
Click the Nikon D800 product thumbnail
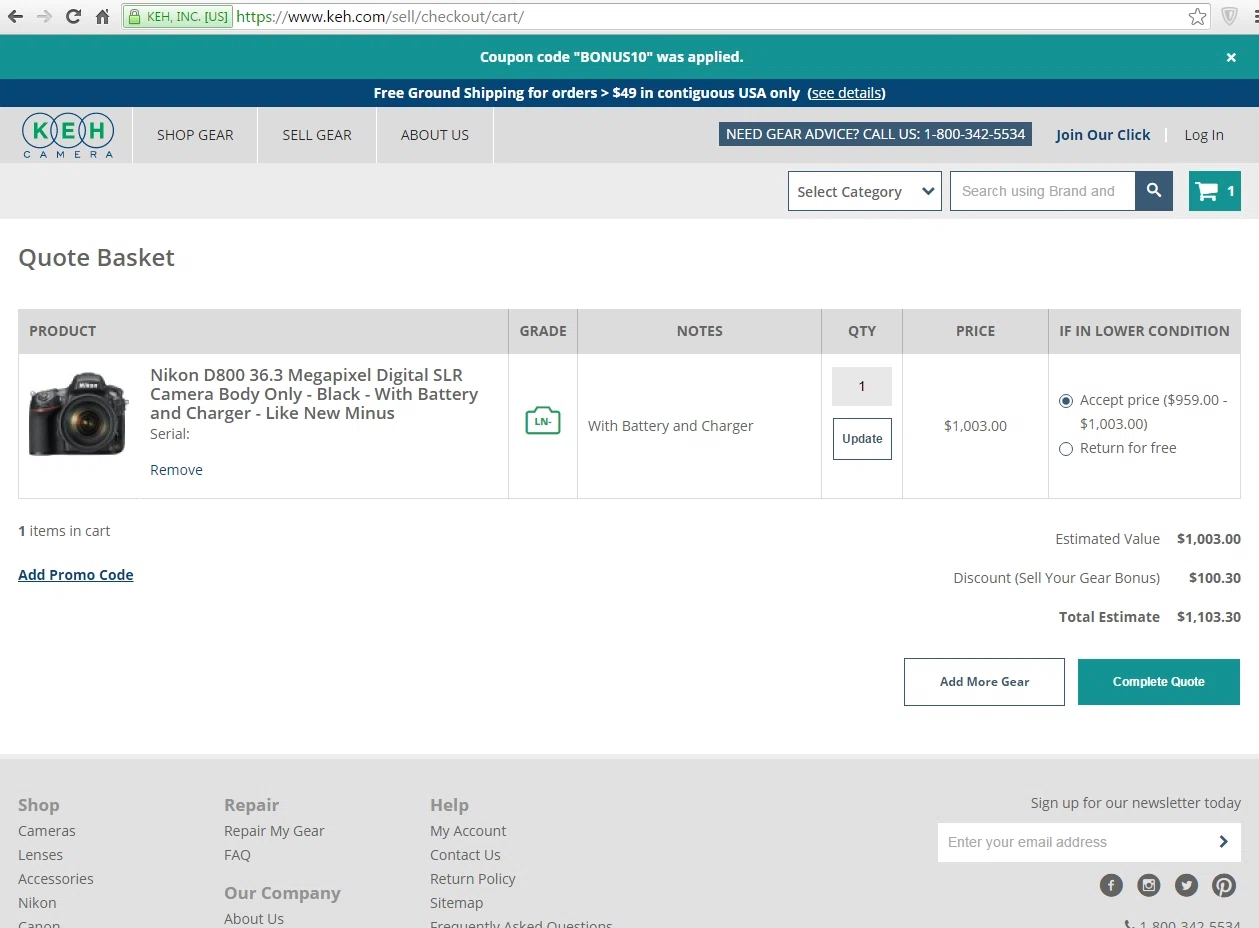coord(79,413)
